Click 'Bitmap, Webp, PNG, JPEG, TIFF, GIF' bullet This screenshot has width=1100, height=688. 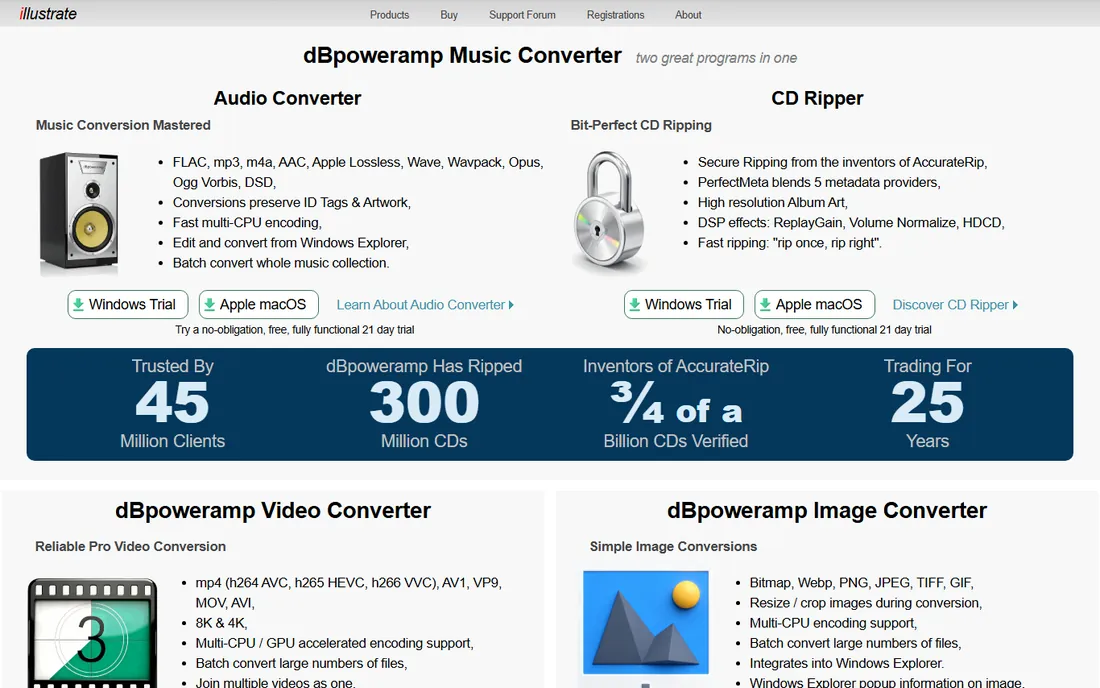click(861, 583)
